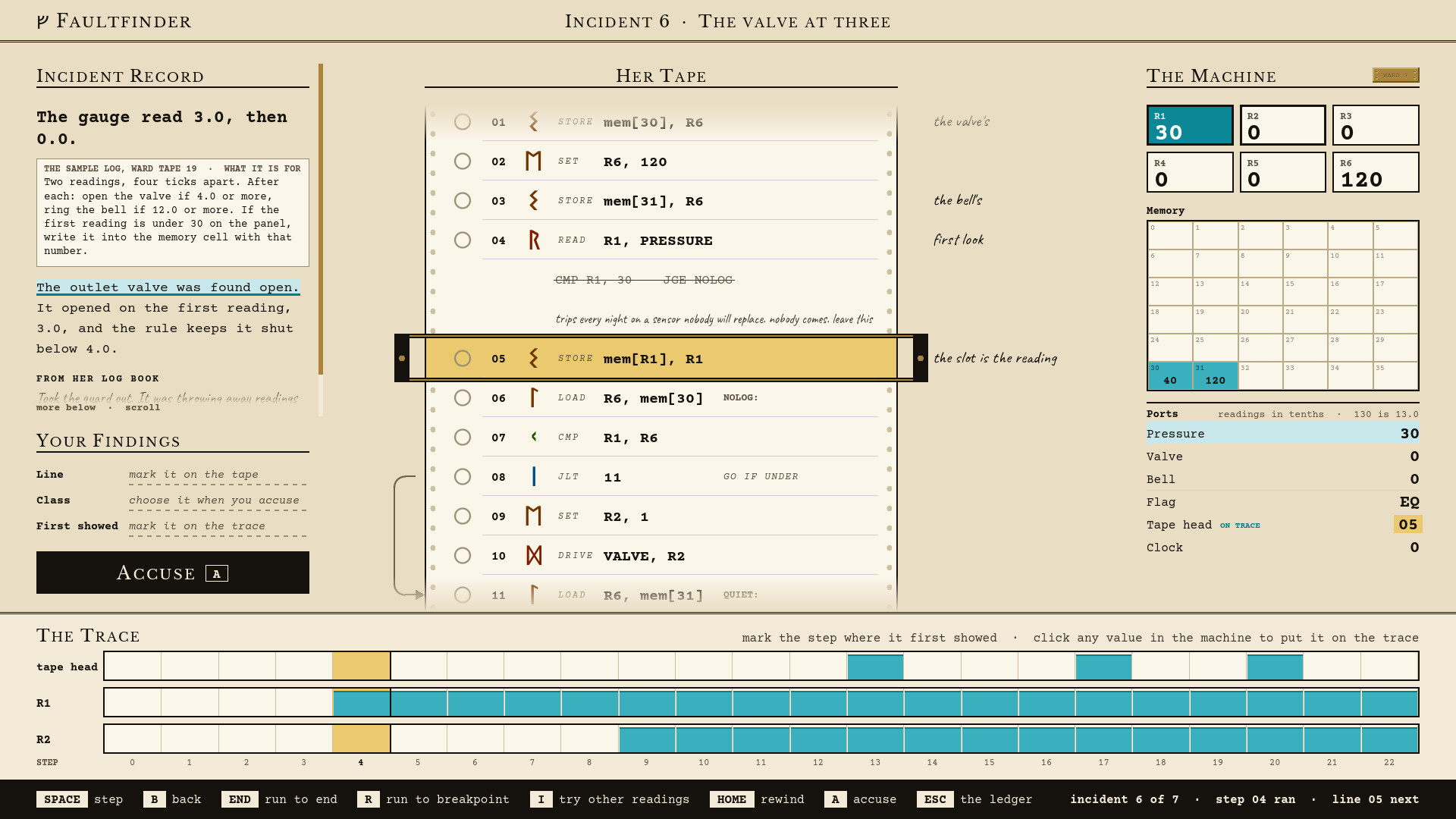The image size is (1456, 819).
Task: Mark step 13 on the tape head trace
Action: (875, 667)
